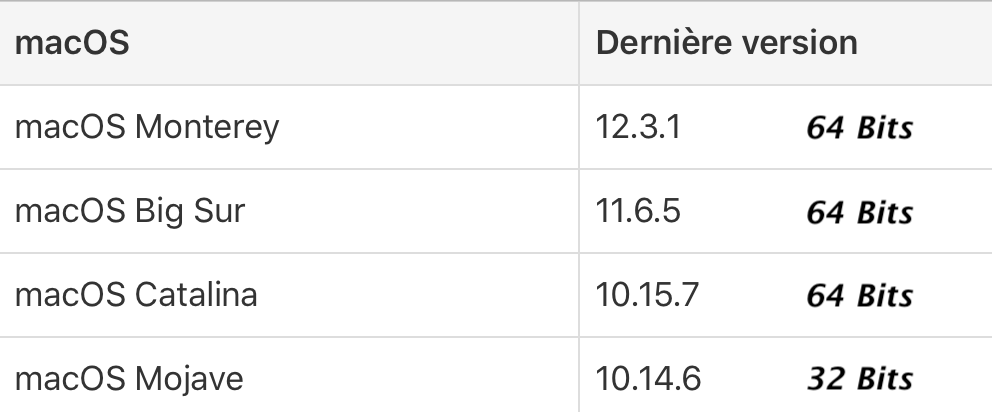The image size is (992, 412).
Task: Click the "64 Bits" label for Big Sur
Action: (x=859, y=213)
